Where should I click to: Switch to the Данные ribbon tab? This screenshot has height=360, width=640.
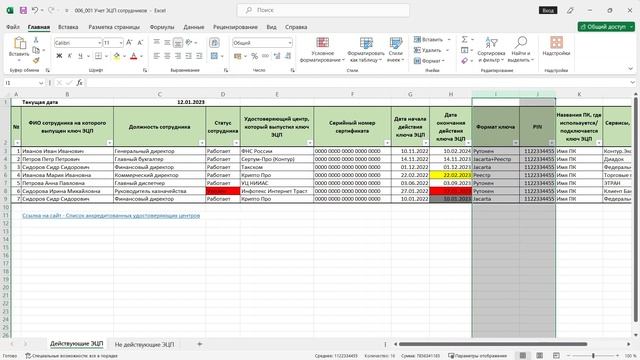click(193, 27)
